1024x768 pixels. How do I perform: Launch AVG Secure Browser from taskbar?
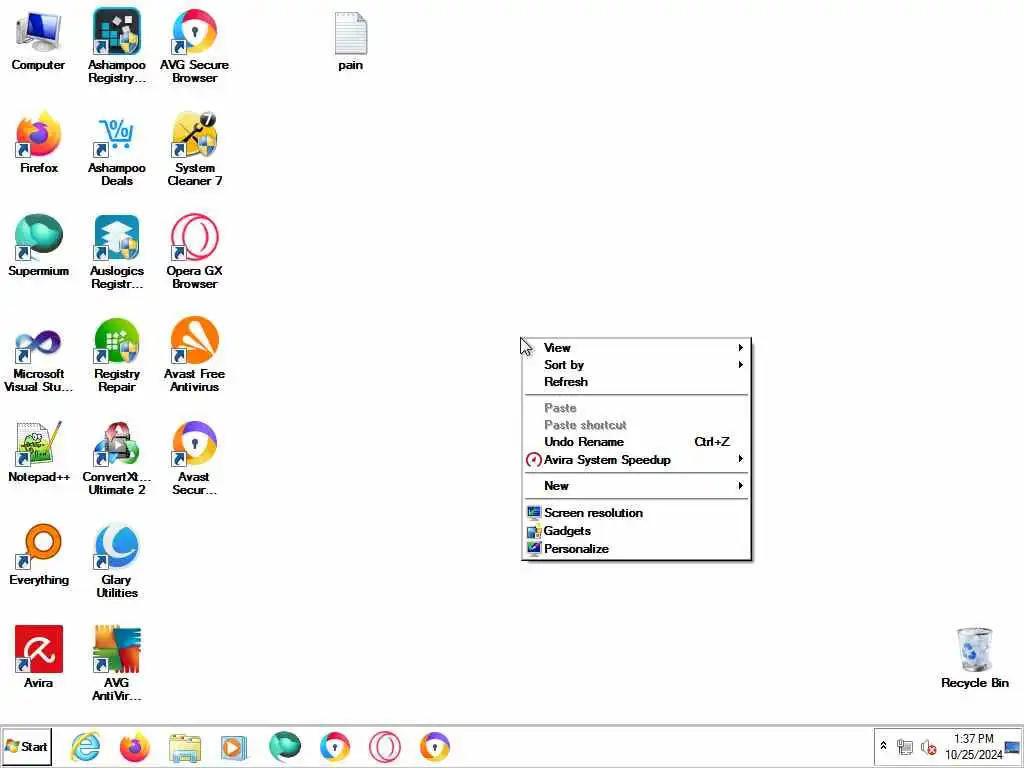pyautogui.click(x=335, y=747)
